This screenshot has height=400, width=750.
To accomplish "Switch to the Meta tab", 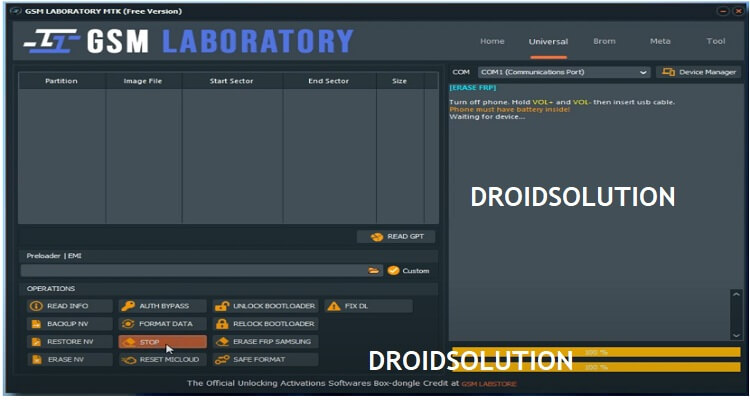I will pyautogui.click(x=660, y=41).
